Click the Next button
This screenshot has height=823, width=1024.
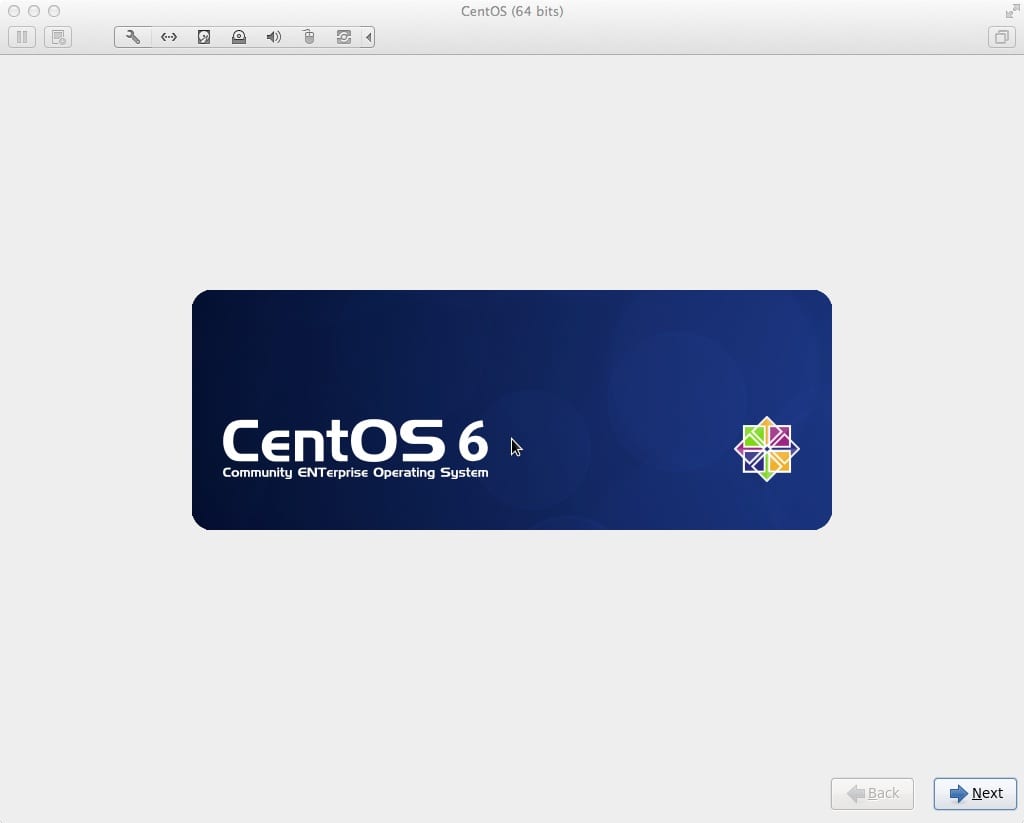pyautogui.click(x=975, y=793)
